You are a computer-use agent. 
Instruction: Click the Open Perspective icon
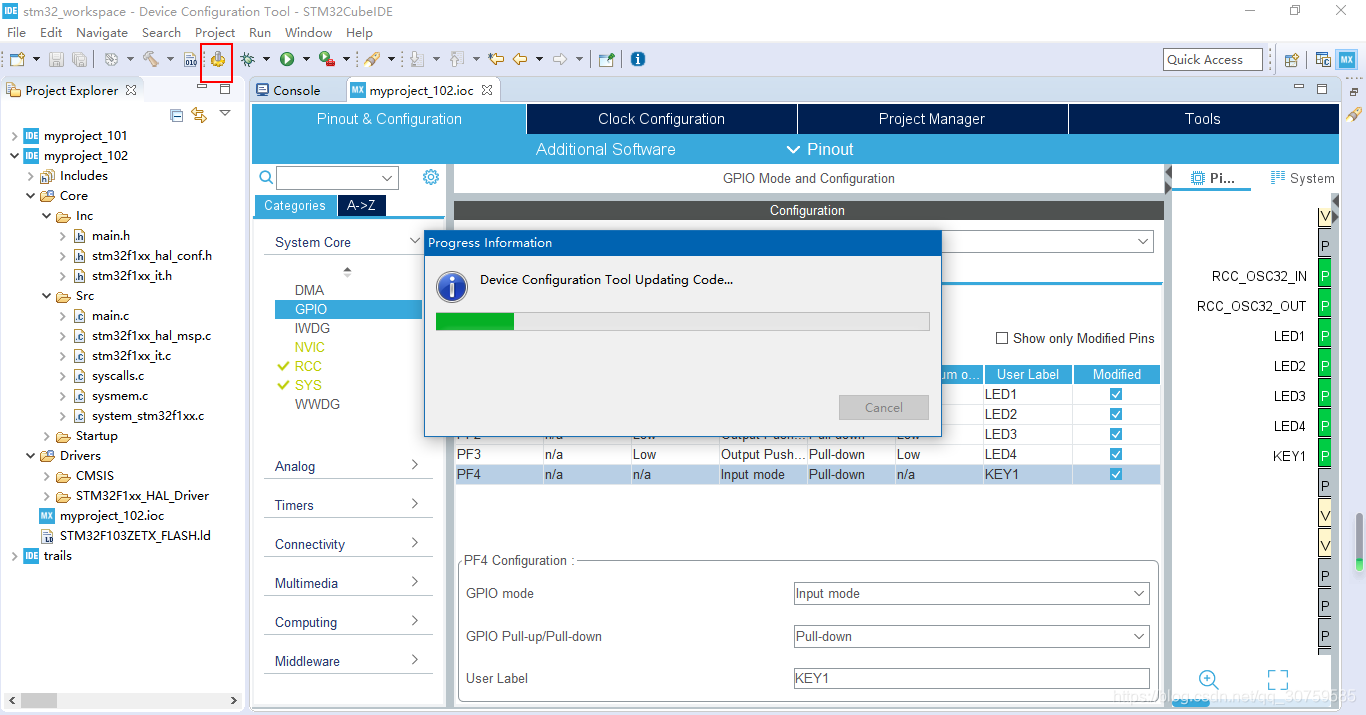pos(1291,60)
